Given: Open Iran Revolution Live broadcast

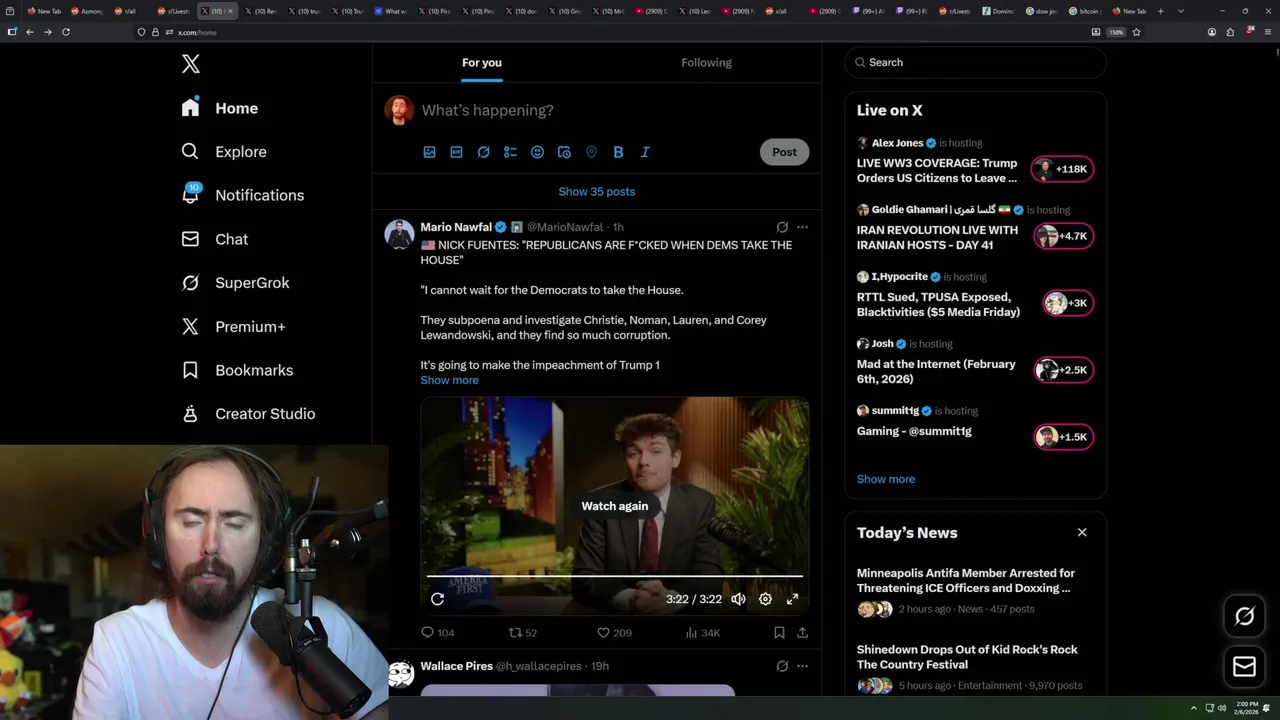Looking at the screenshot, I should (x=975, y=229).
